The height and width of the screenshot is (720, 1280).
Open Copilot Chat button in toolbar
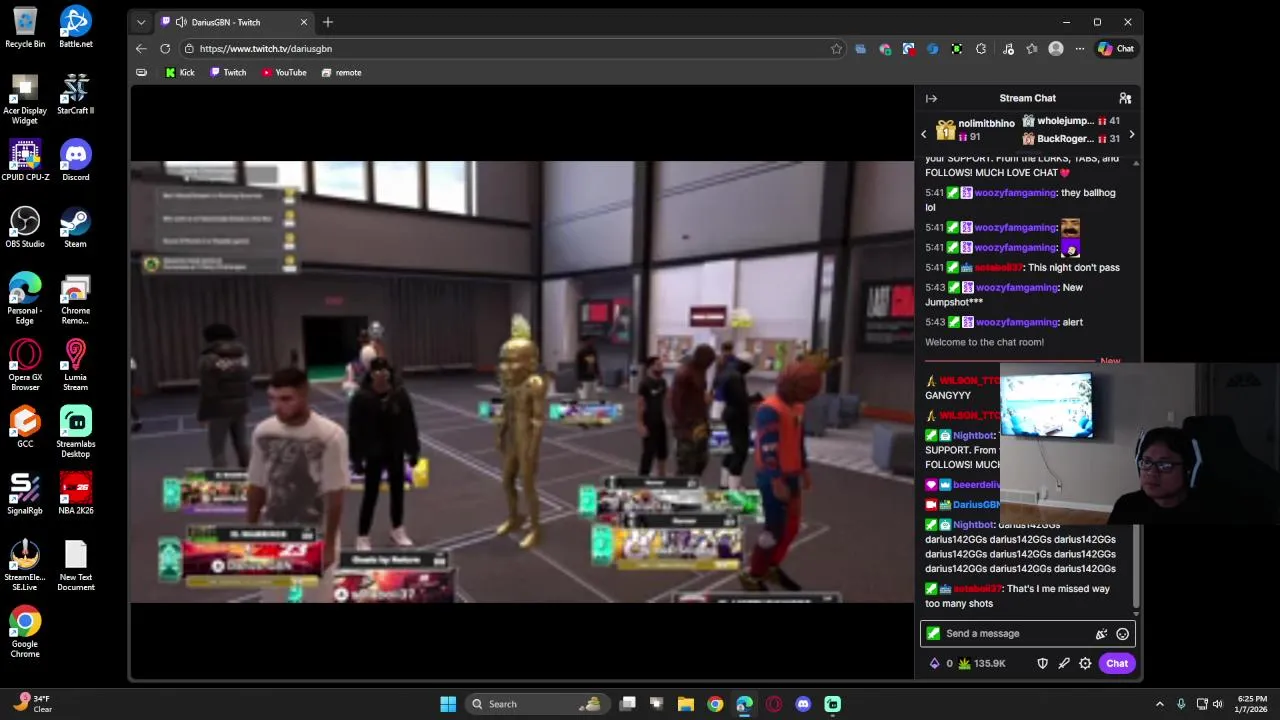[x=1116, y=48]
